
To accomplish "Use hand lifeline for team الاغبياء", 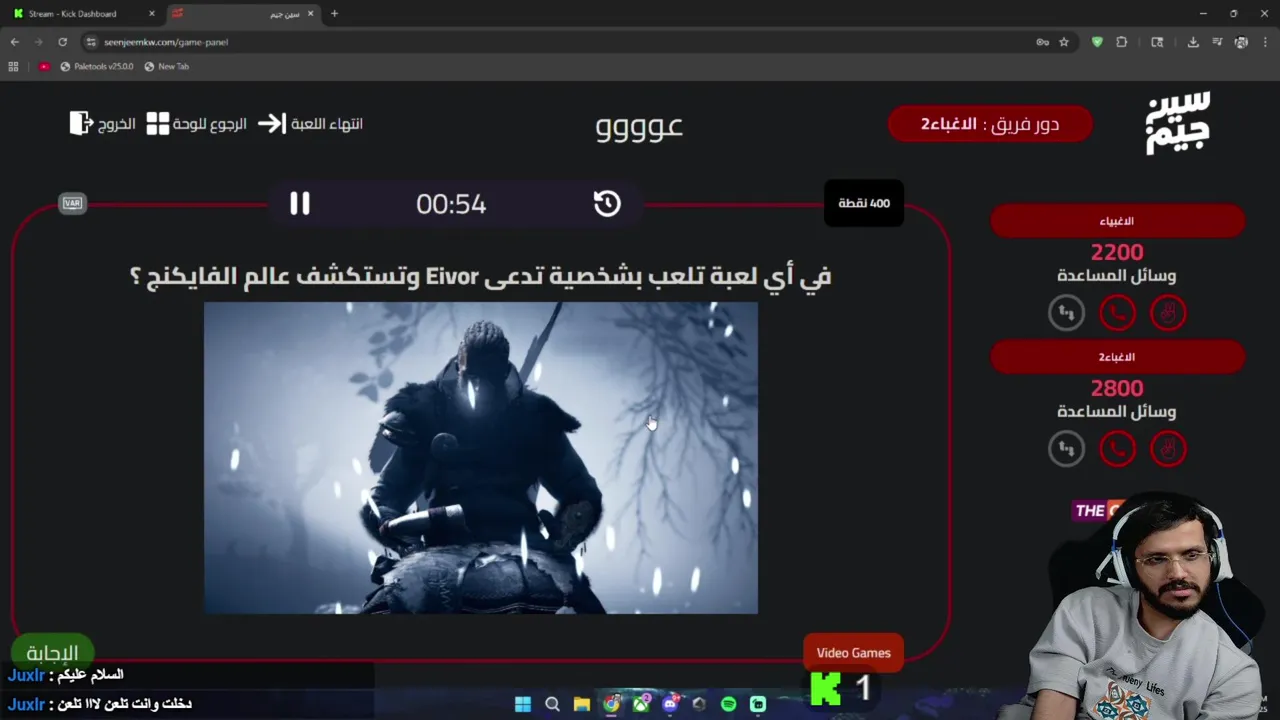I will pyautogui.click(x=1168, y=313).
